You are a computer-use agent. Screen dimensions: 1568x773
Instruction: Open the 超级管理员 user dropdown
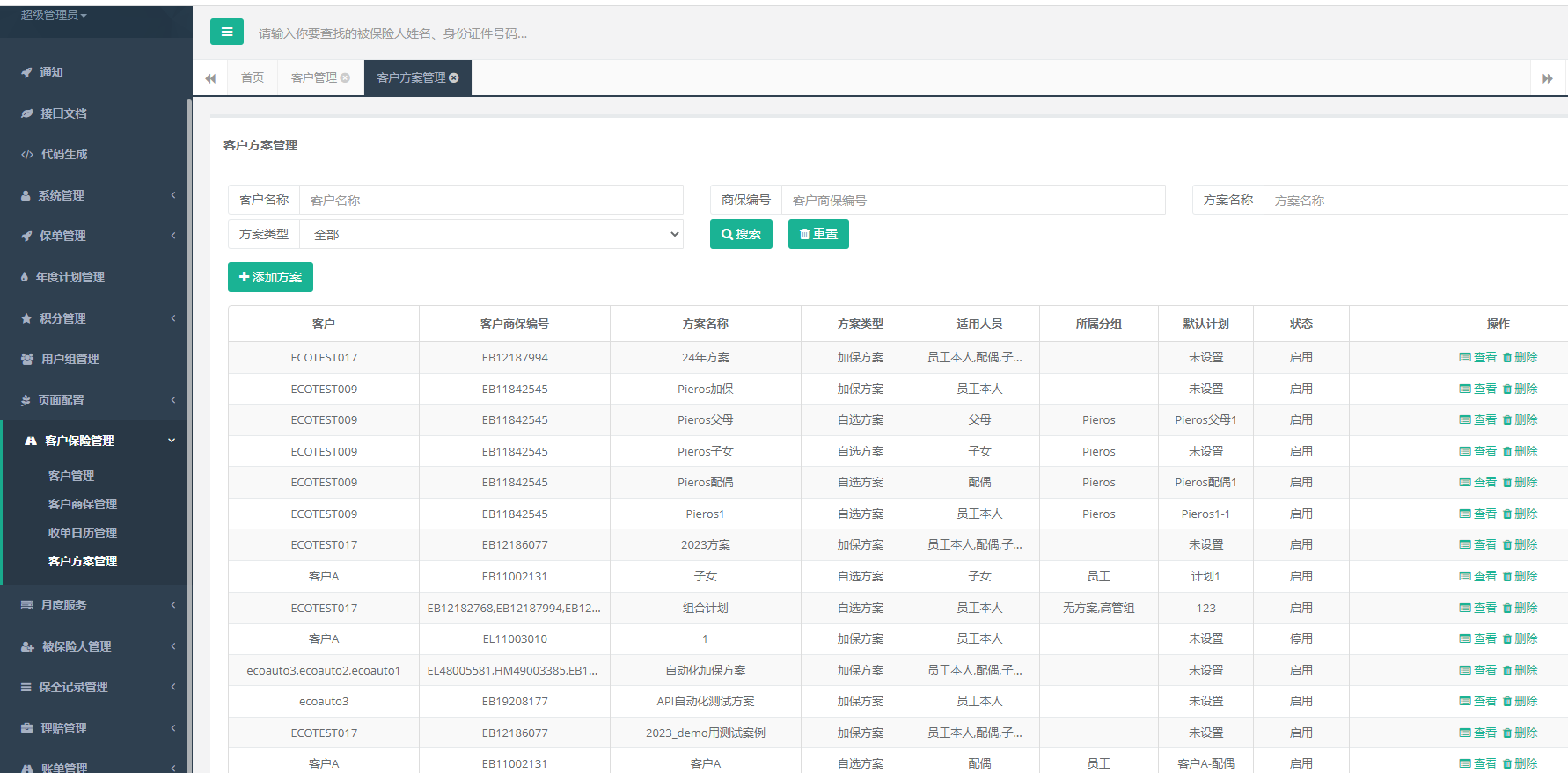[x=54, y=15]
